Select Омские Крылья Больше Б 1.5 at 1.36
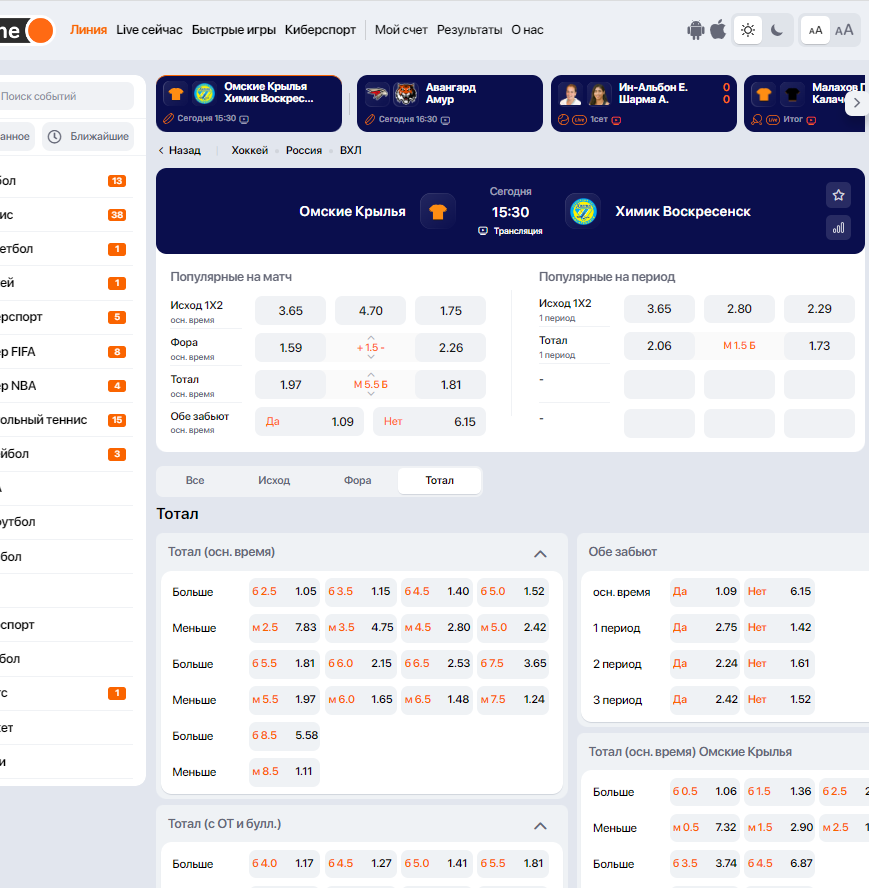The image size is (869, 888). coord(779,791)
